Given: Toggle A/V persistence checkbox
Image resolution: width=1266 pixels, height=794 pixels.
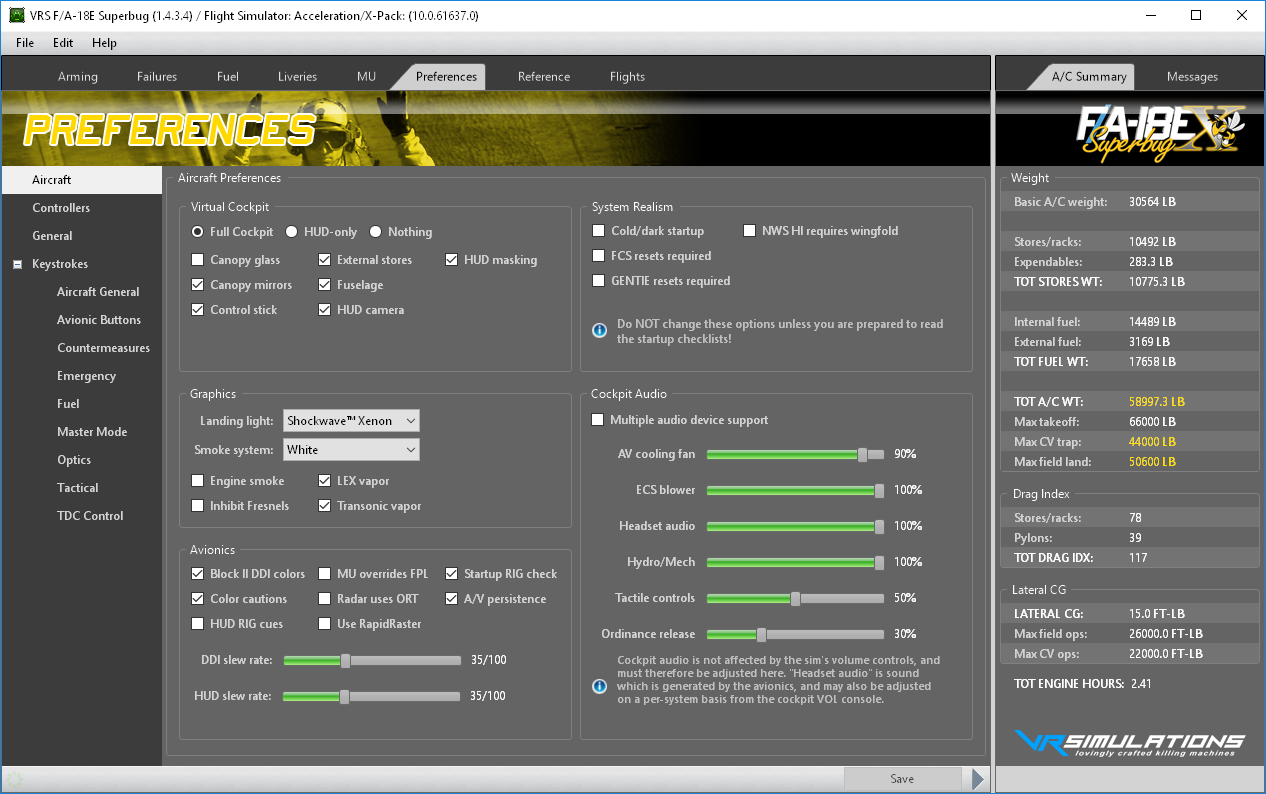Looking at the screenshot, I should [452, 599].
